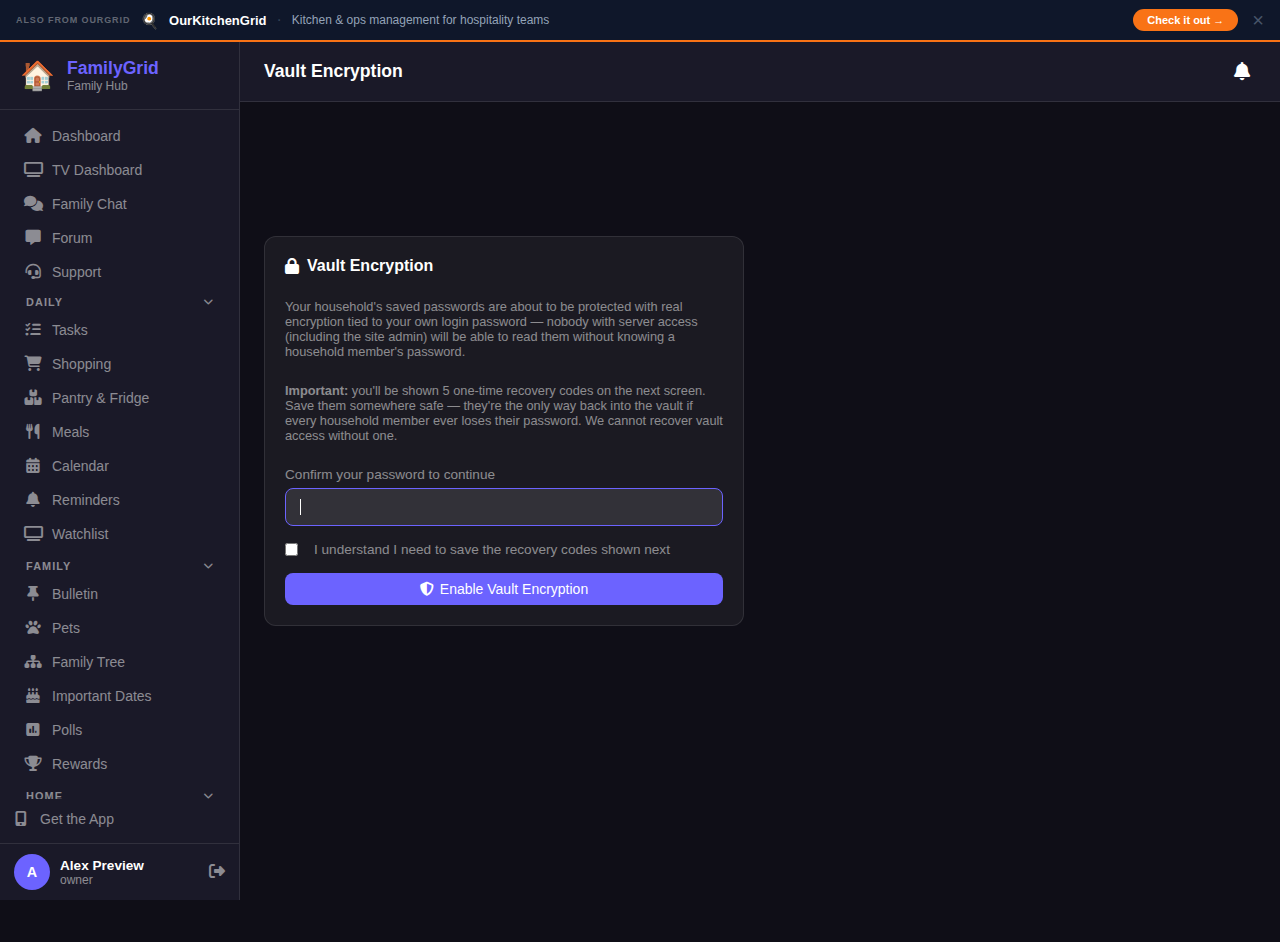Click the FAMILY section header label
Image resolution: width=1280 pixels, height=942 pixels.
point(48,566)
